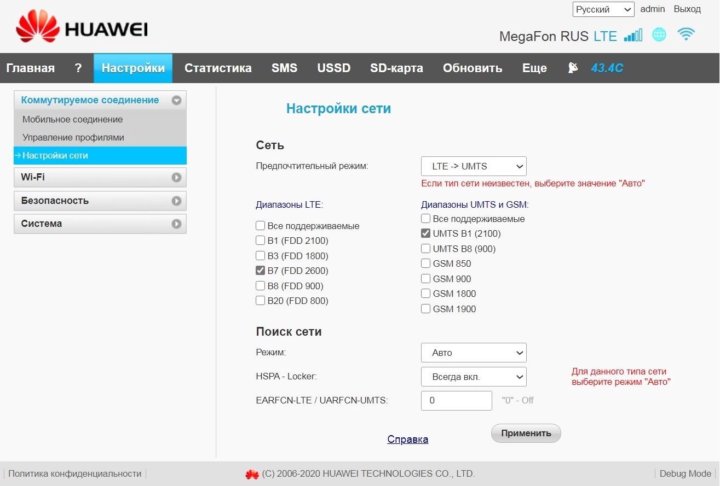This screenshot has height=486, width=720.
Task: Select Управление профилями in the sidebar
Action: pyautogui.click(x=74, y=137)
